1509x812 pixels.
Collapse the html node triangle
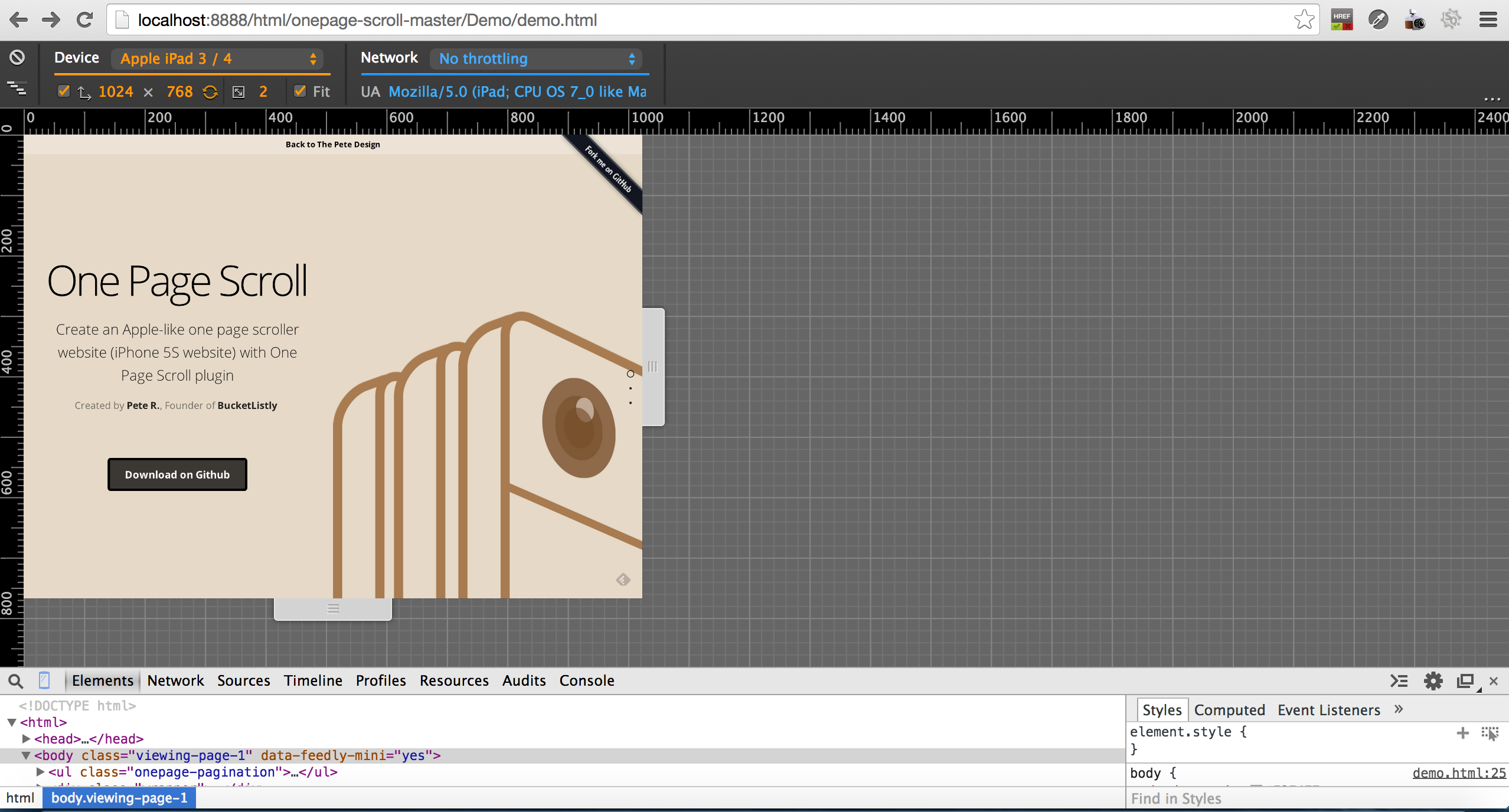coord(12,722)
